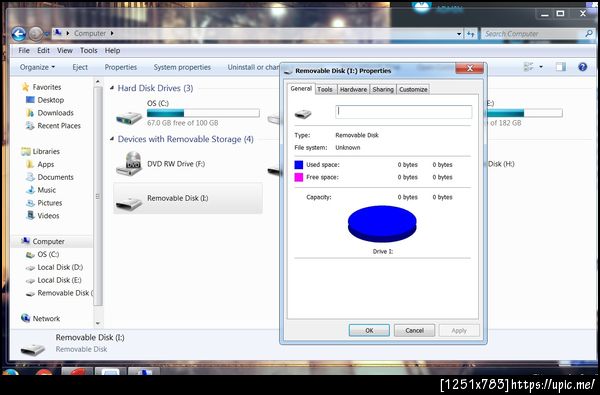600x395 pixels.
Task: Select OS (C:) in the navigation tree
Action: tap(48, 254)
